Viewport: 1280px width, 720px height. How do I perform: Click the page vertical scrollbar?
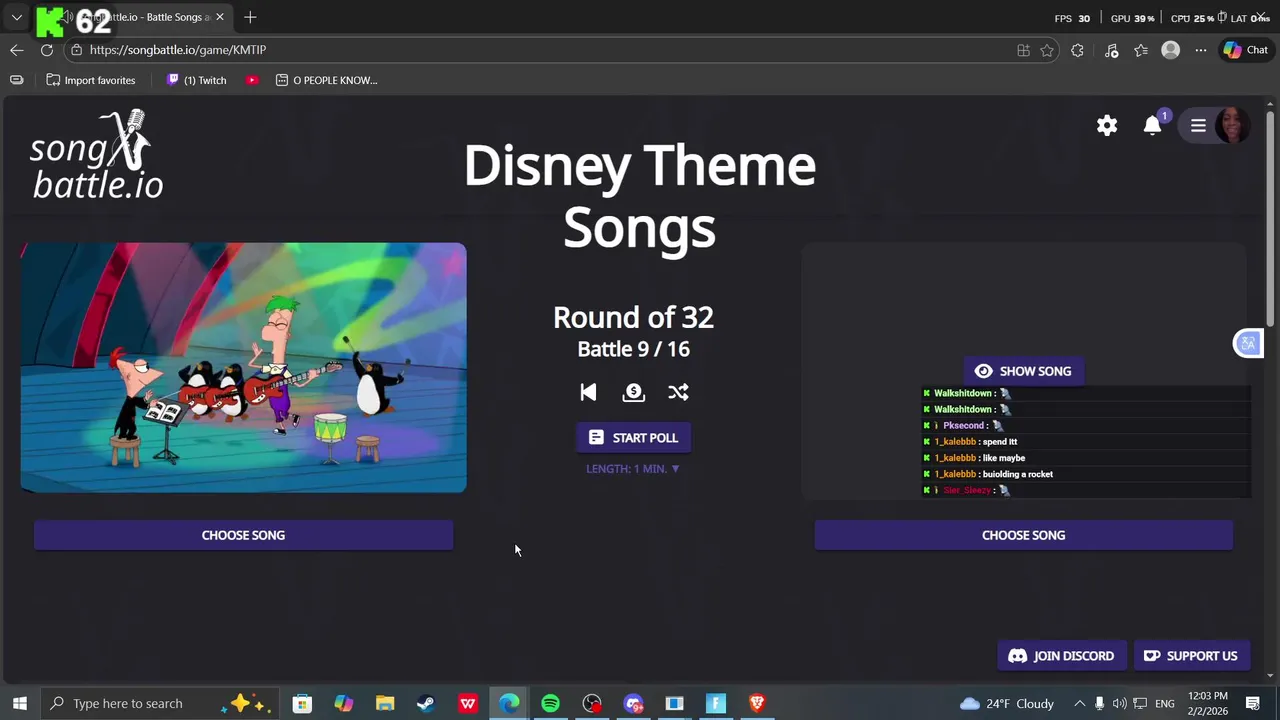click(x=1271, y=220)
